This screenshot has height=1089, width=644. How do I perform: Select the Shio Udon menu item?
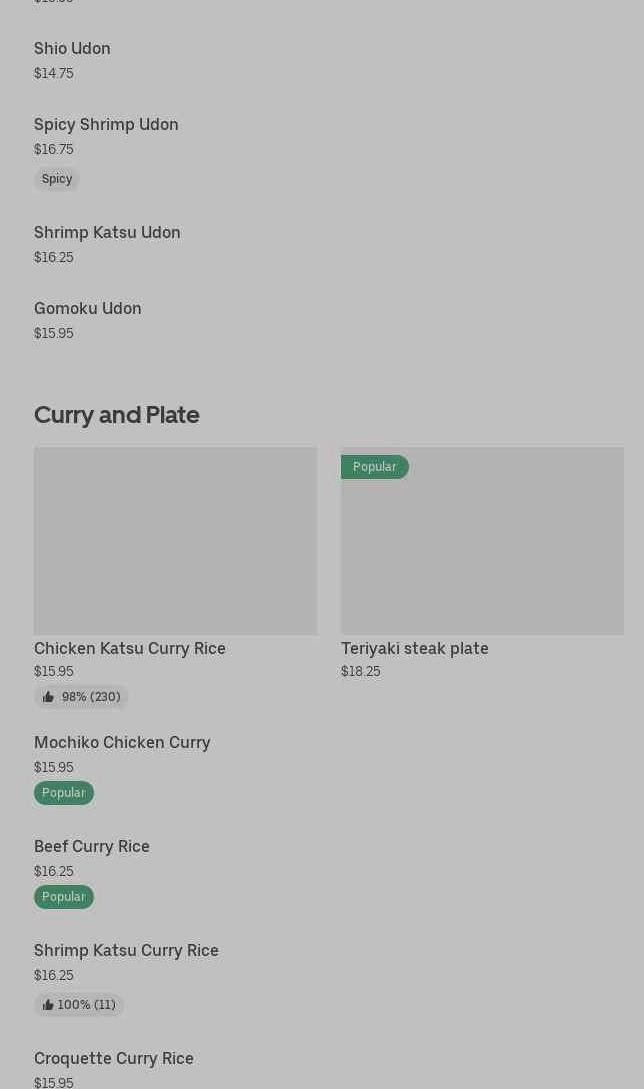pos(72,48)
